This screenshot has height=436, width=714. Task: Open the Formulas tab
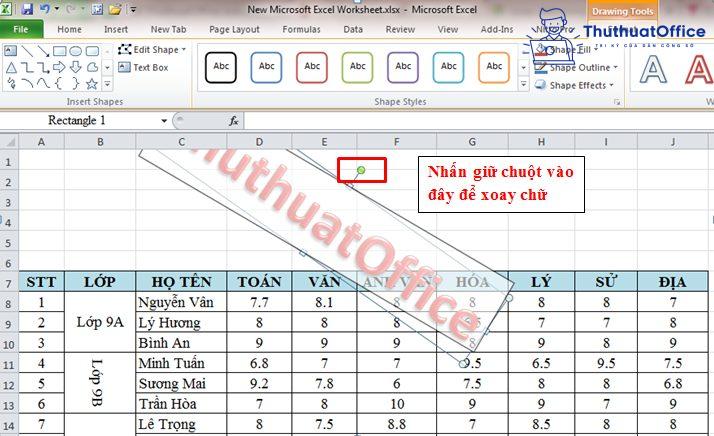(x=301, y=29)
